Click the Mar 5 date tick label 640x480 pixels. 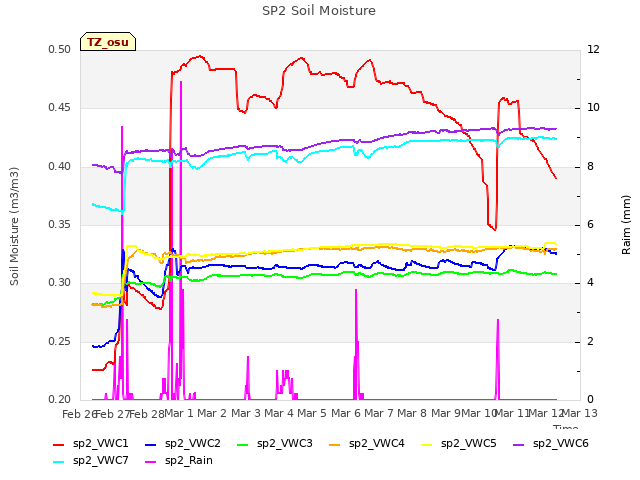[312, 413]
